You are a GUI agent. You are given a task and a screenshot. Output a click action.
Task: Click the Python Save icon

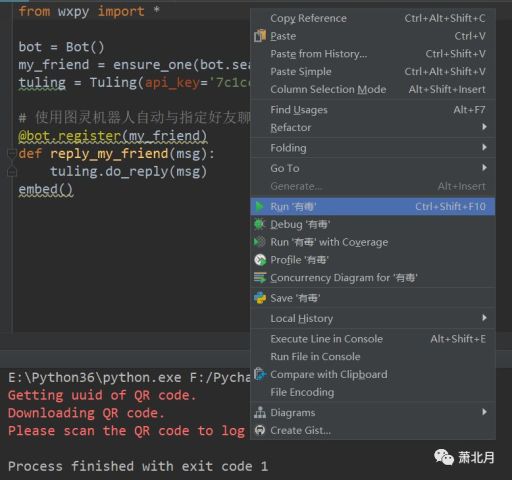260,298
